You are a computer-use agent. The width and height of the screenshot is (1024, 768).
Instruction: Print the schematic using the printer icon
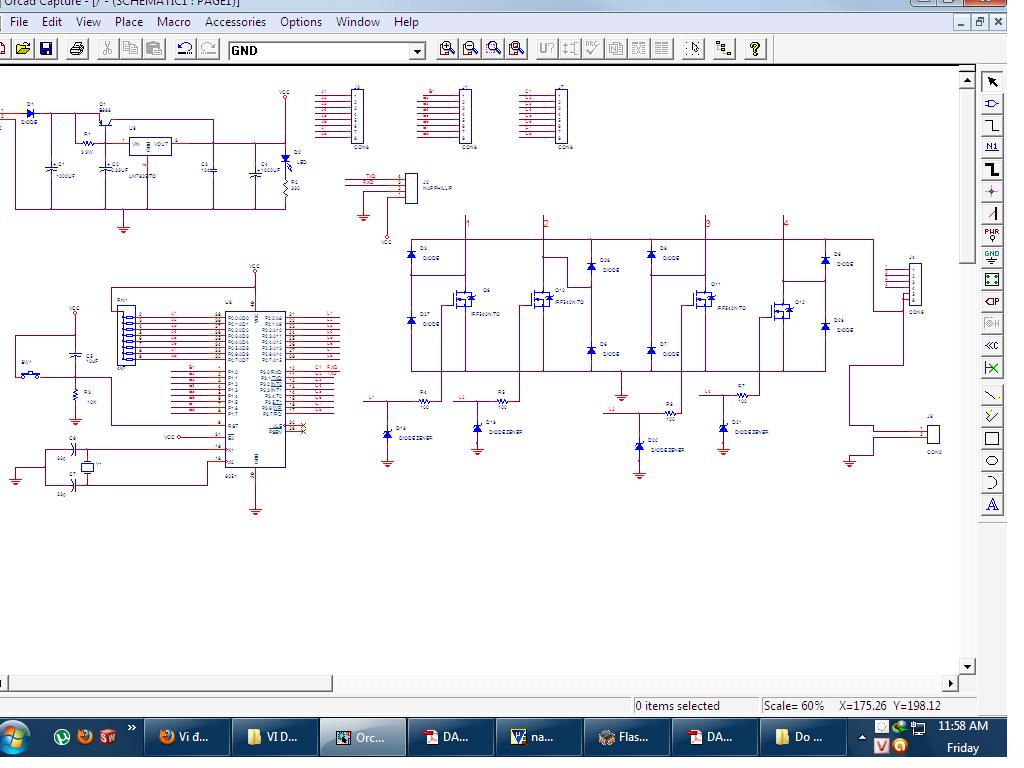(x=78, y=49)
